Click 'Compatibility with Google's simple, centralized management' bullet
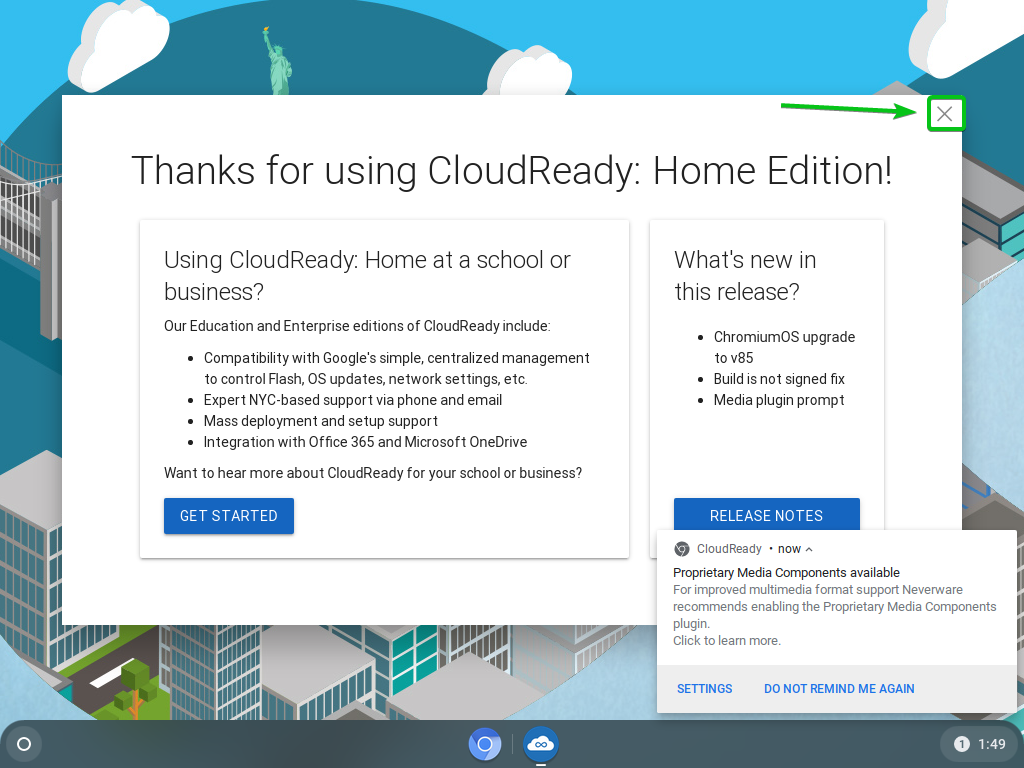 click(x=396, y=368)
